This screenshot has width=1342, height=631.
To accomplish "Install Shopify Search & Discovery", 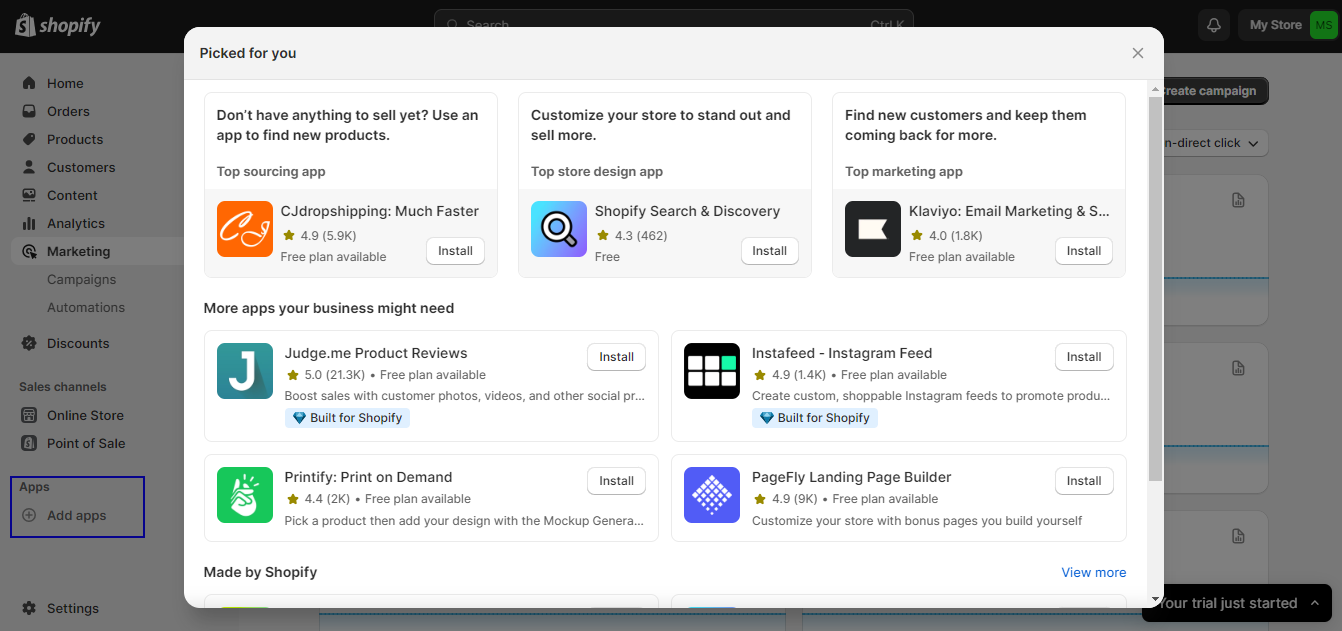I will point(769,251).
